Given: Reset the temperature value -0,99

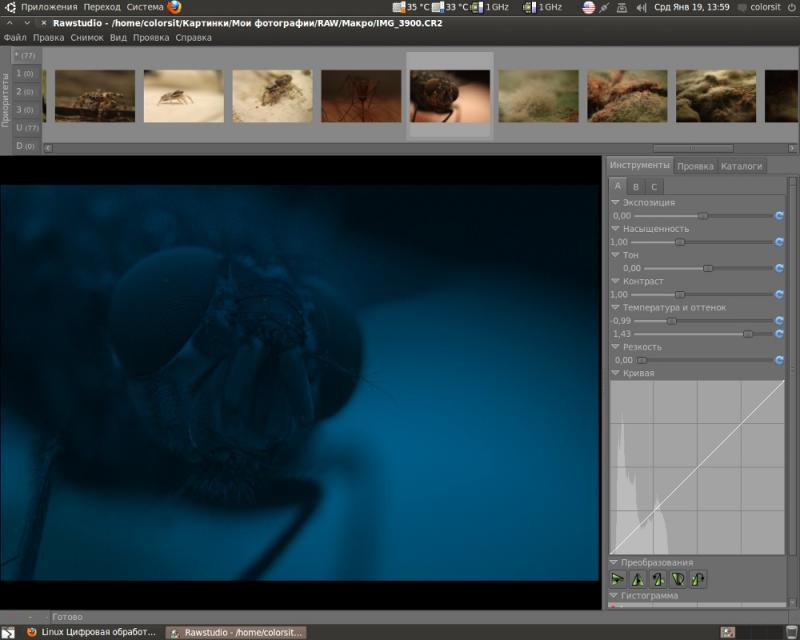Looking at the screenshot, I should (779, 321).
